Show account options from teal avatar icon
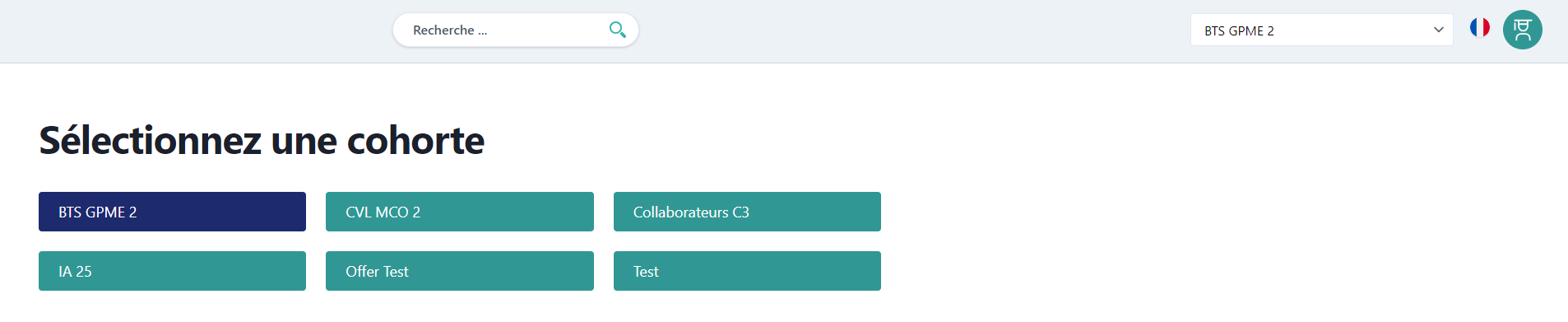The width and height of the screenshot is (1568, 322). pyautogui.click(x=1522, y=30)
